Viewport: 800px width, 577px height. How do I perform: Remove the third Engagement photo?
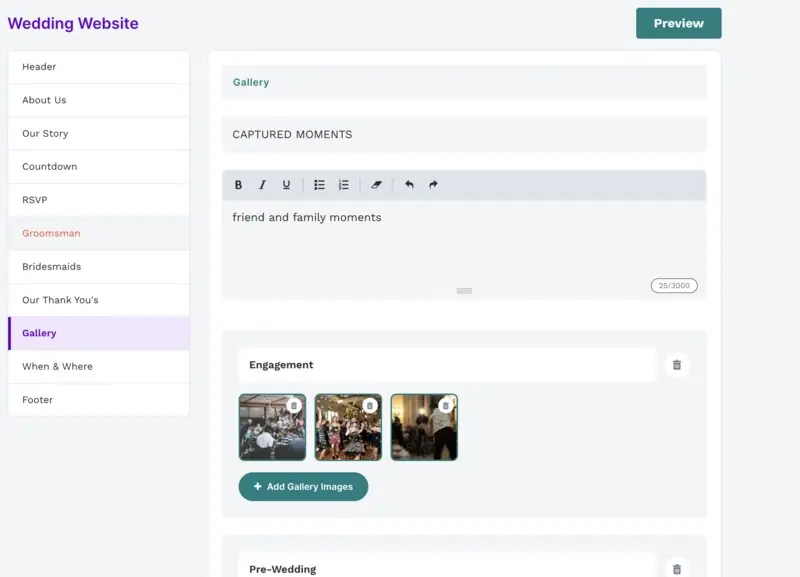445,406
